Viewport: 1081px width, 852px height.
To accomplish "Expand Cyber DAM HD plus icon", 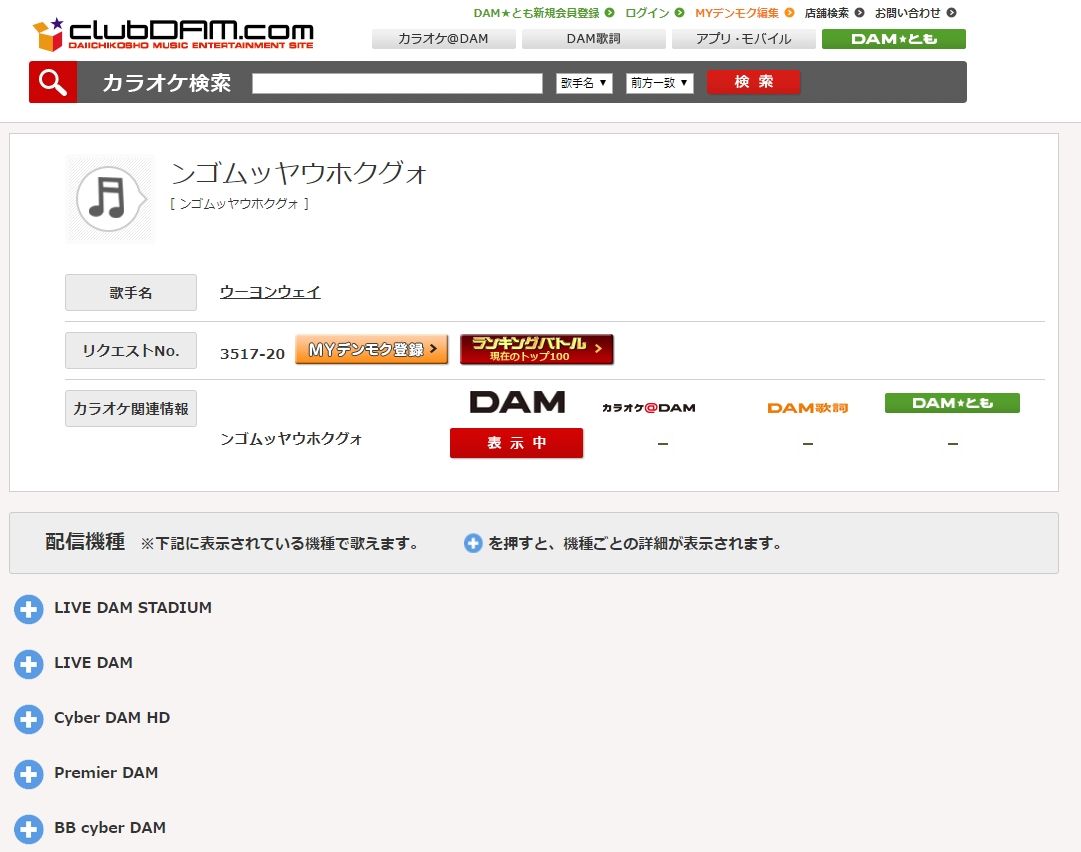I will point(28,719).
